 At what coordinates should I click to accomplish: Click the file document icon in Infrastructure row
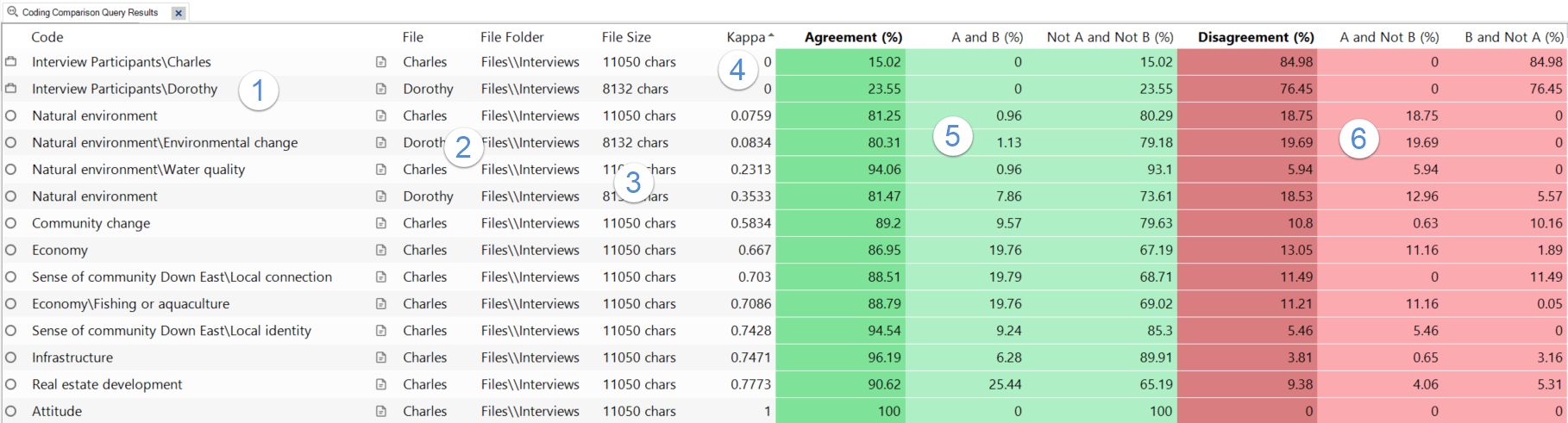(381, 358)
